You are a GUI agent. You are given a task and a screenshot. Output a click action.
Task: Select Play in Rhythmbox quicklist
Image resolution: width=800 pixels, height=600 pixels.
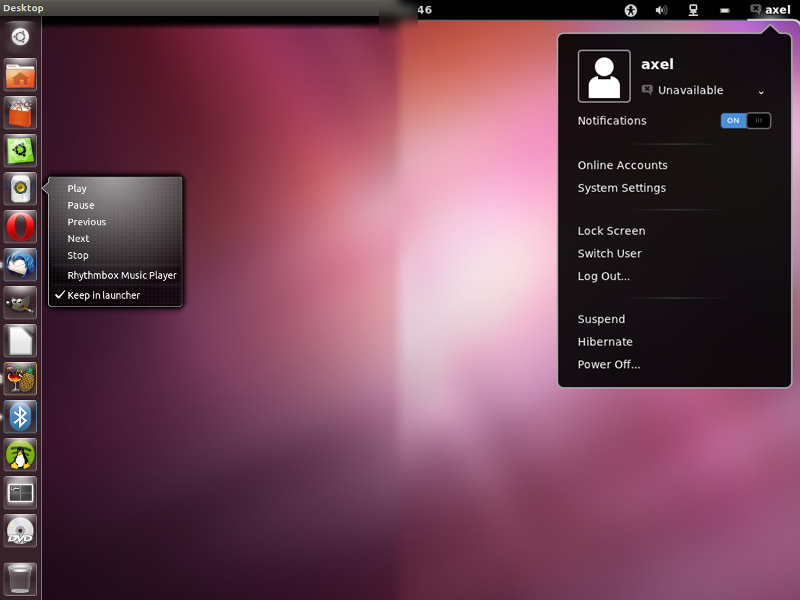pos(77,188)
